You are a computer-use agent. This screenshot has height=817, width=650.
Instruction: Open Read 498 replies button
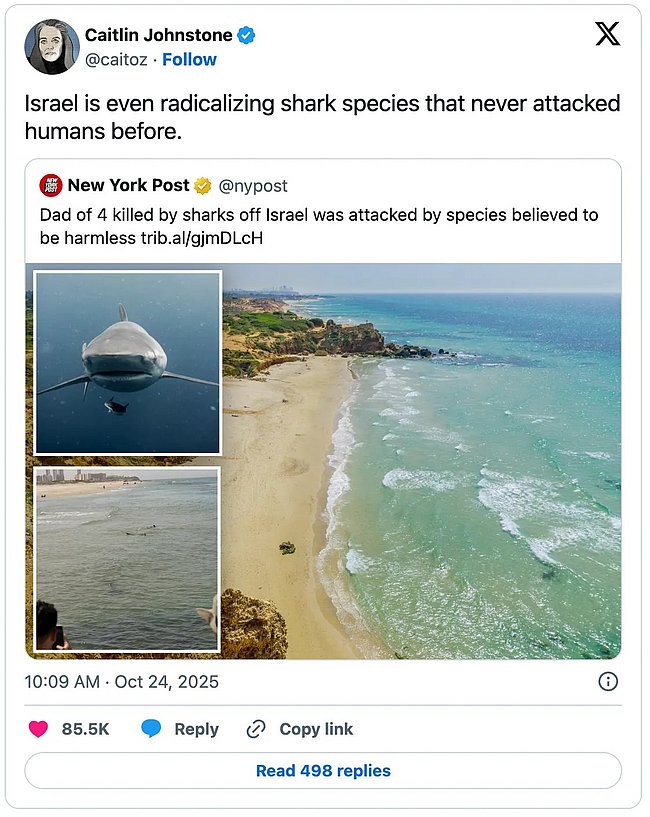323,771
